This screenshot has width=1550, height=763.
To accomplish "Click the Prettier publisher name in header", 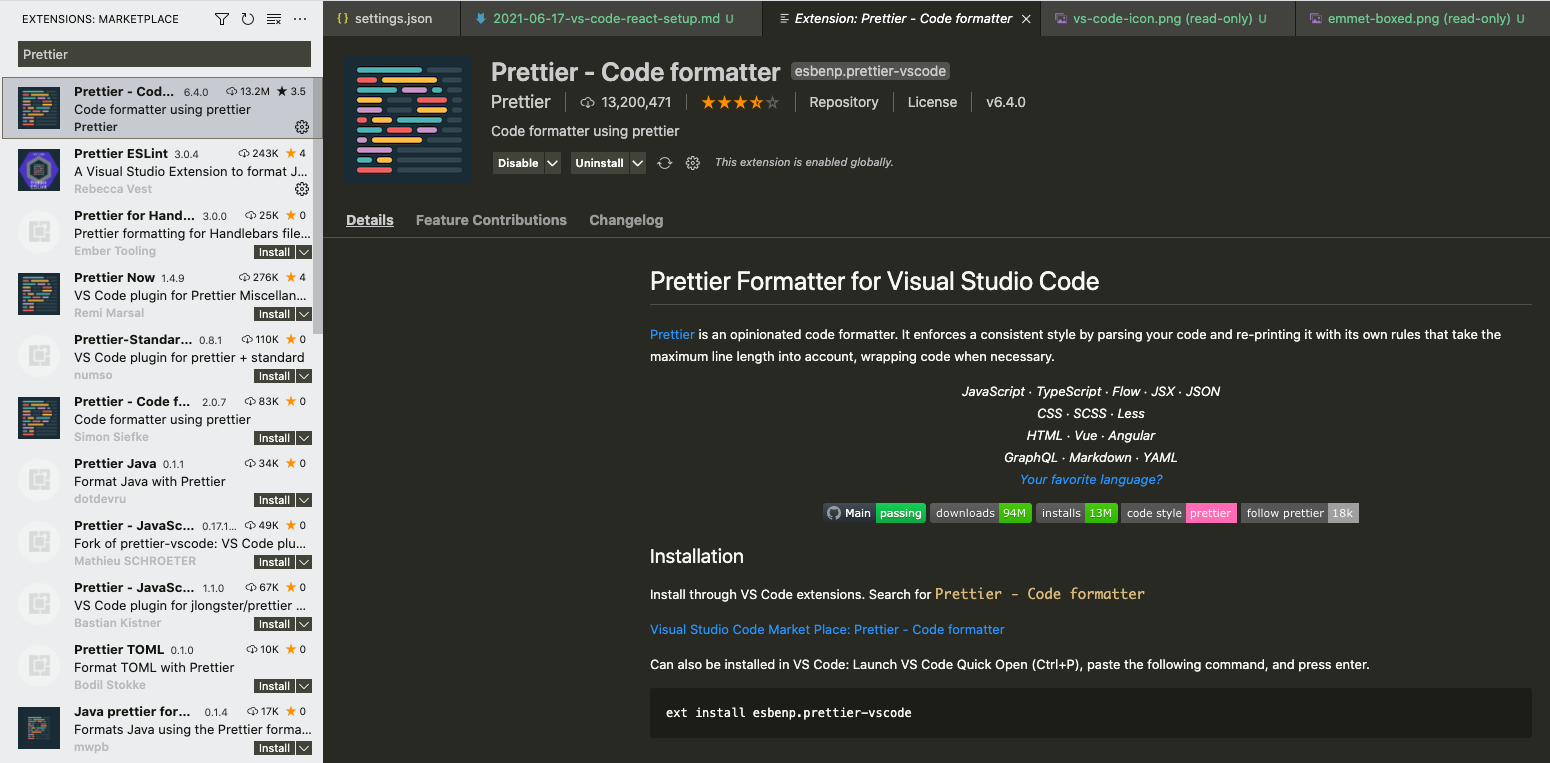I will tap(521, 102).
